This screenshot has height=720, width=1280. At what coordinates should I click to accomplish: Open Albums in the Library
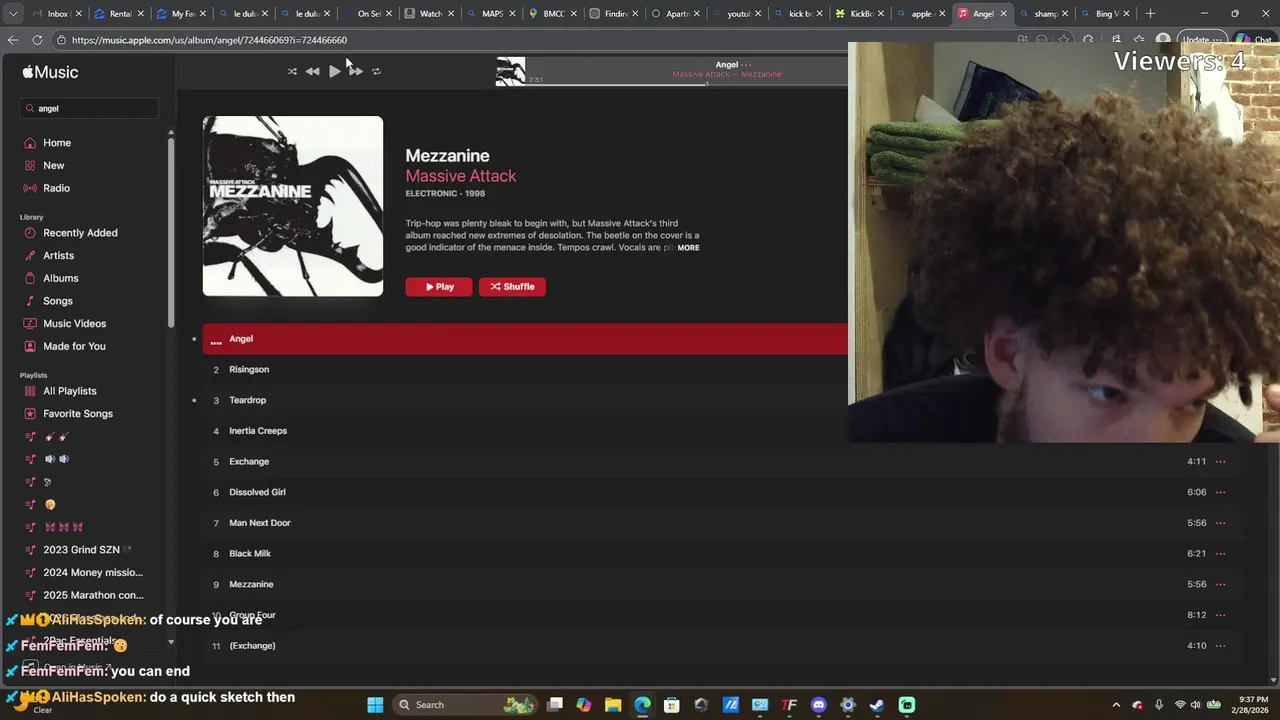coord(60,278)
